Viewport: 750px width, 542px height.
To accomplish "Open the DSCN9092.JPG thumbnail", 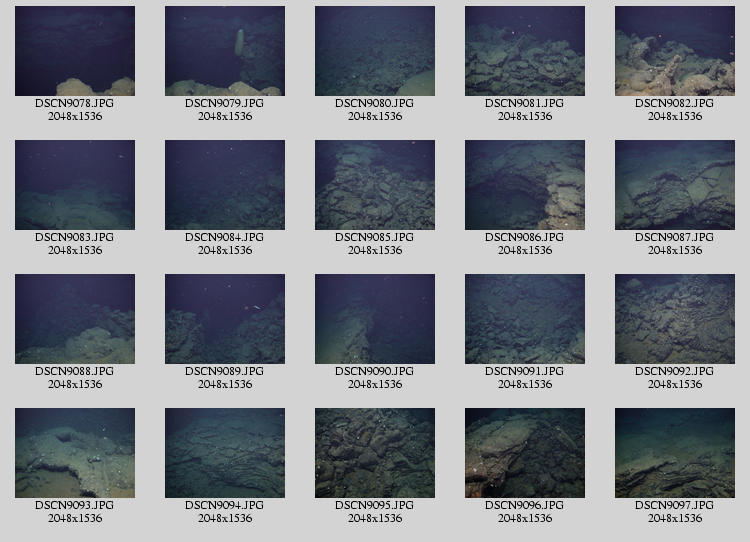I will click(x=675, y=319).
